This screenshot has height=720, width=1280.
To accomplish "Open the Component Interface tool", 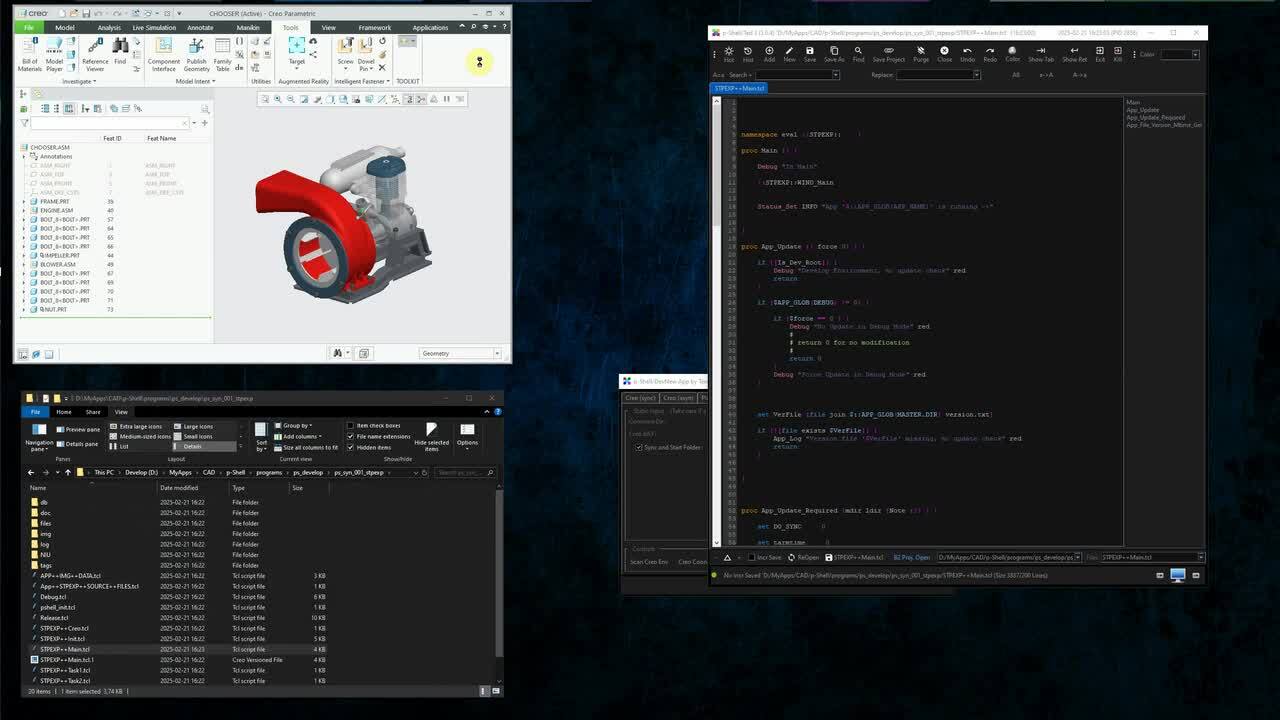I will [164, 54].
